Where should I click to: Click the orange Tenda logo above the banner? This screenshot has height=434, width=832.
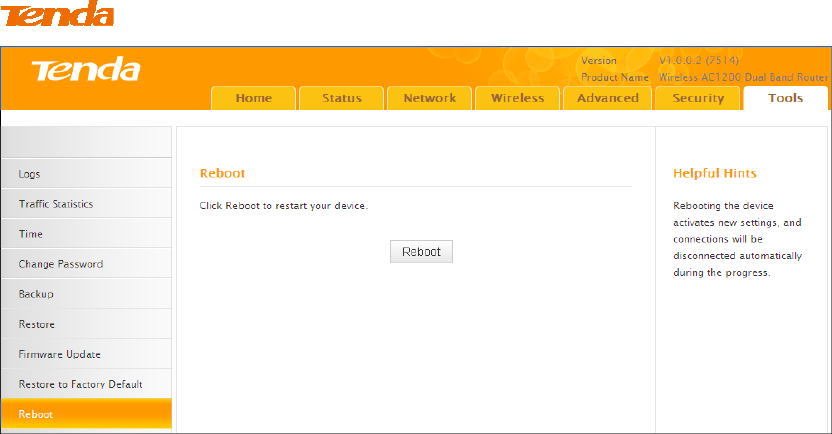tap(57, 13)
